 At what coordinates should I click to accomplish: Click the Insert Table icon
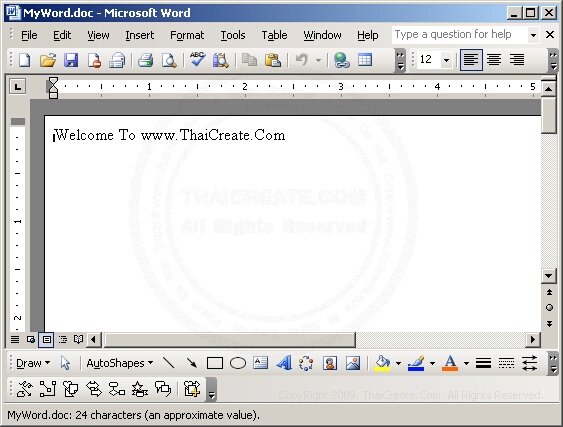365,60
